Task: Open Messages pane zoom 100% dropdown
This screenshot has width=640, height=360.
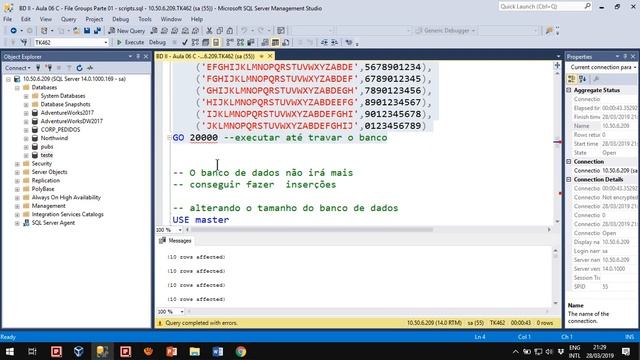Action: [182, 312]
